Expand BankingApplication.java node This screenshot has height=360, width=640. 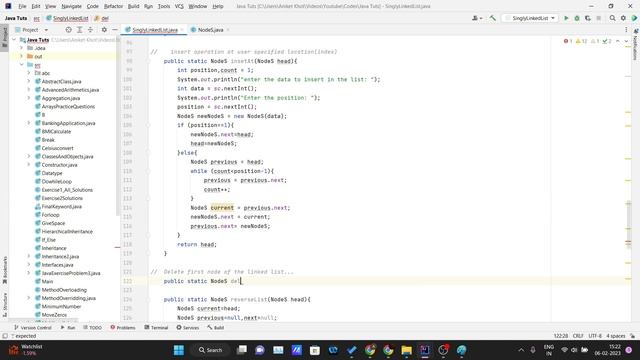click(x=29, y=123)
